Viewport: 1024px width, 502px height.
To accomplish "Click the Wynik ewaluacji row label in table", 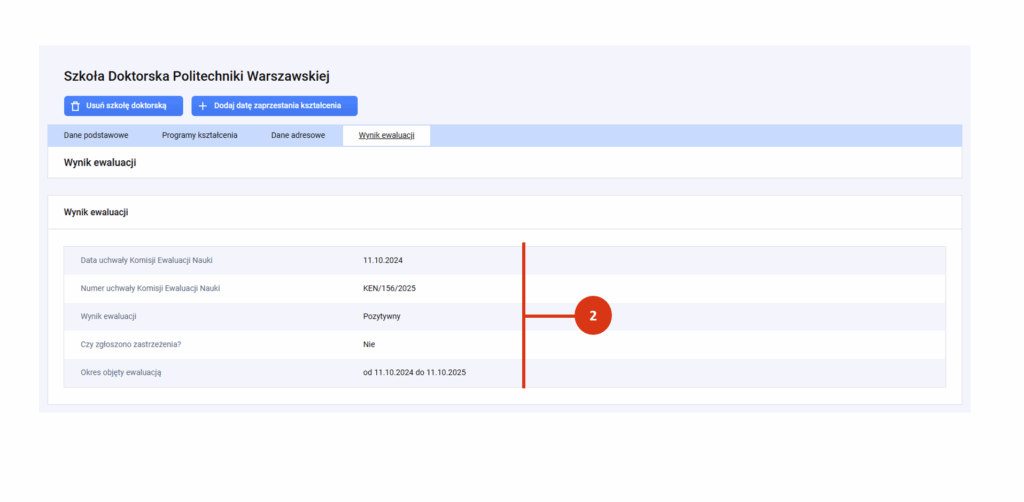I will [108, 316].
